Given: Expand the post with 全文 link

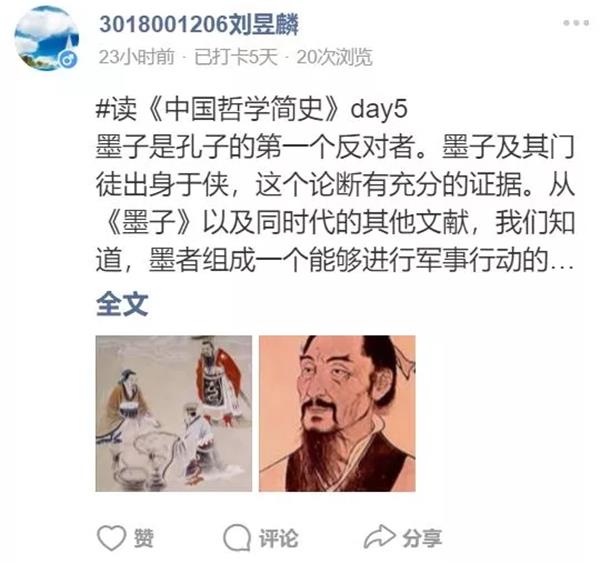Looking at the screenshot, I should click(122, 304).
